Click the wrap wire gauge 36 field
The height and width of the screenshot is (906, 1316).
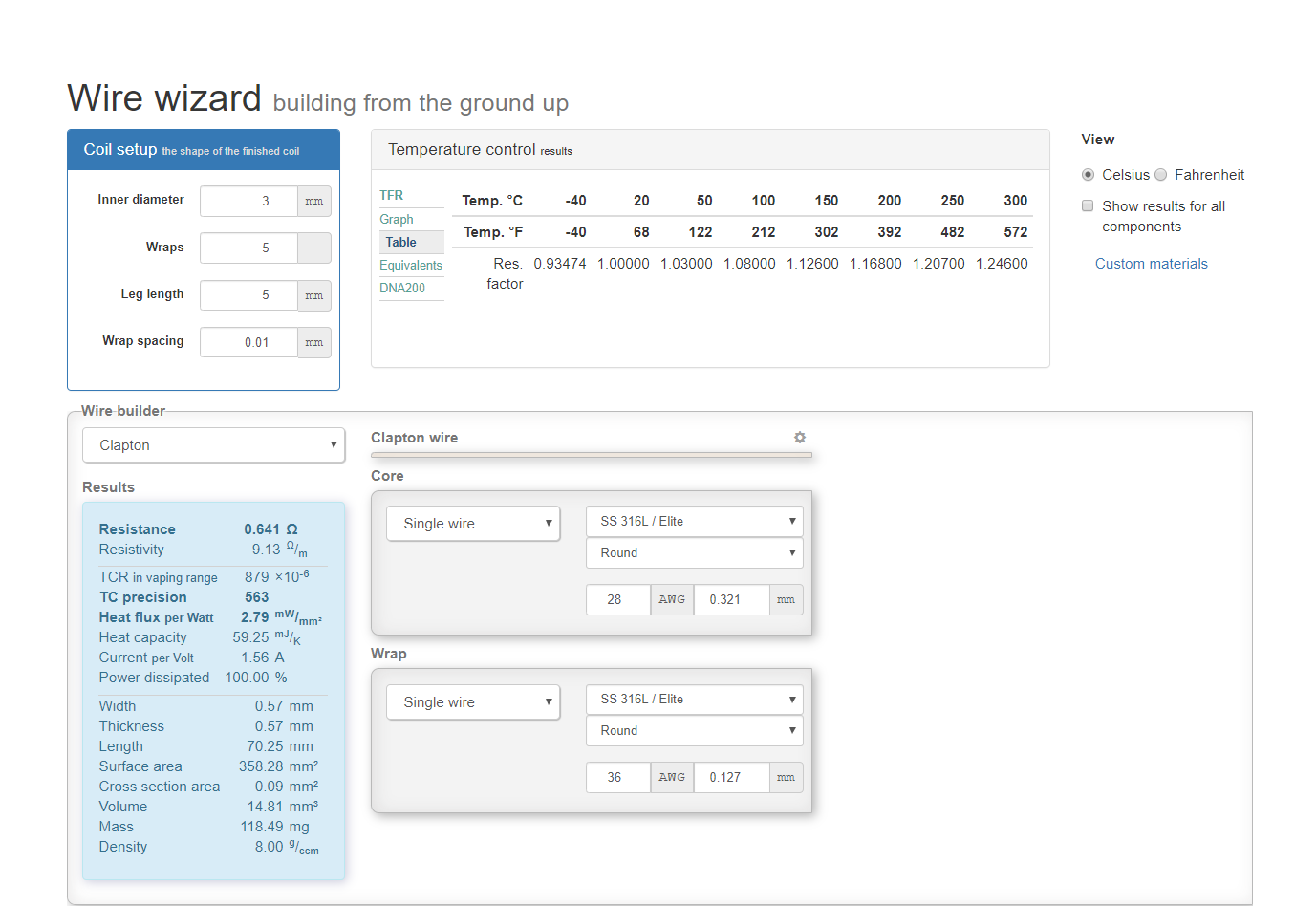pos(617,777)
